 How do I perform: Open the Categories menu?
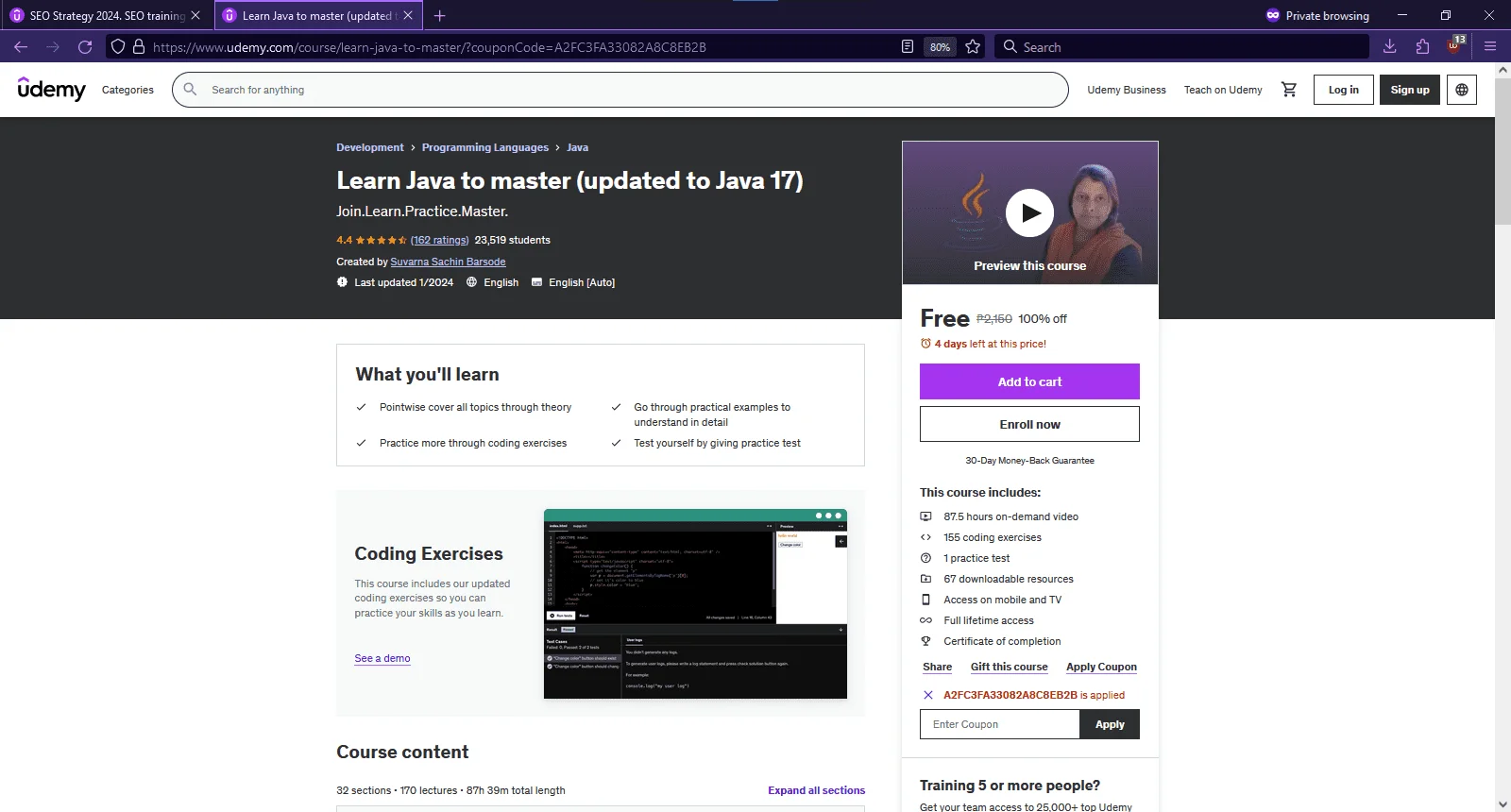[x=127, y=90]
